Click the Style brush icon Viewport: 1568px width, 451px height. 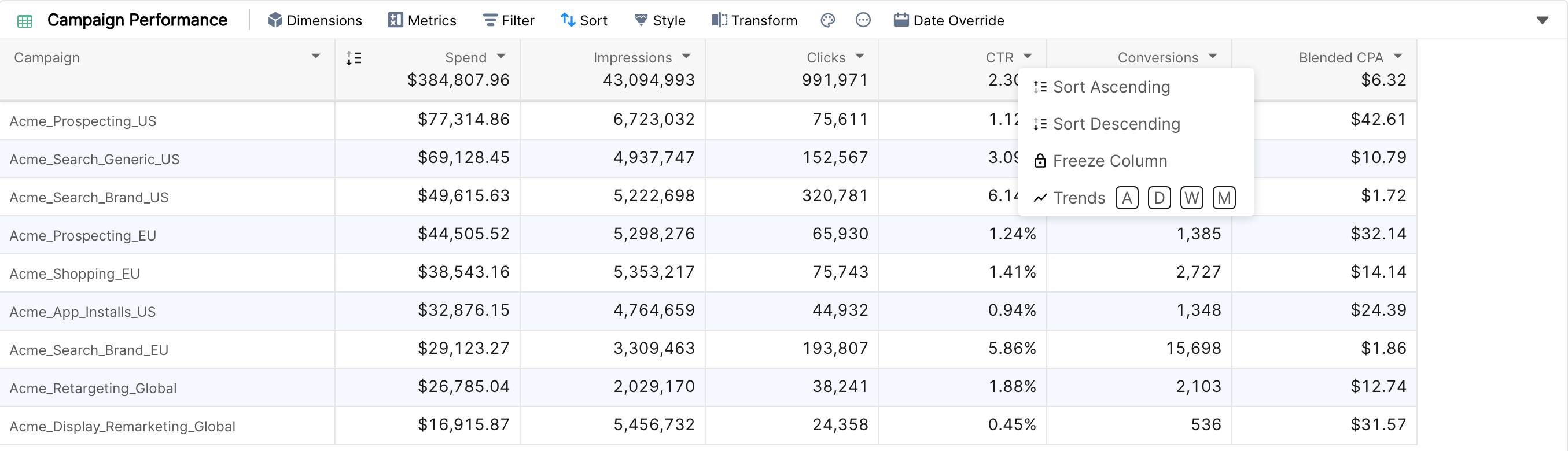(641, 20)
